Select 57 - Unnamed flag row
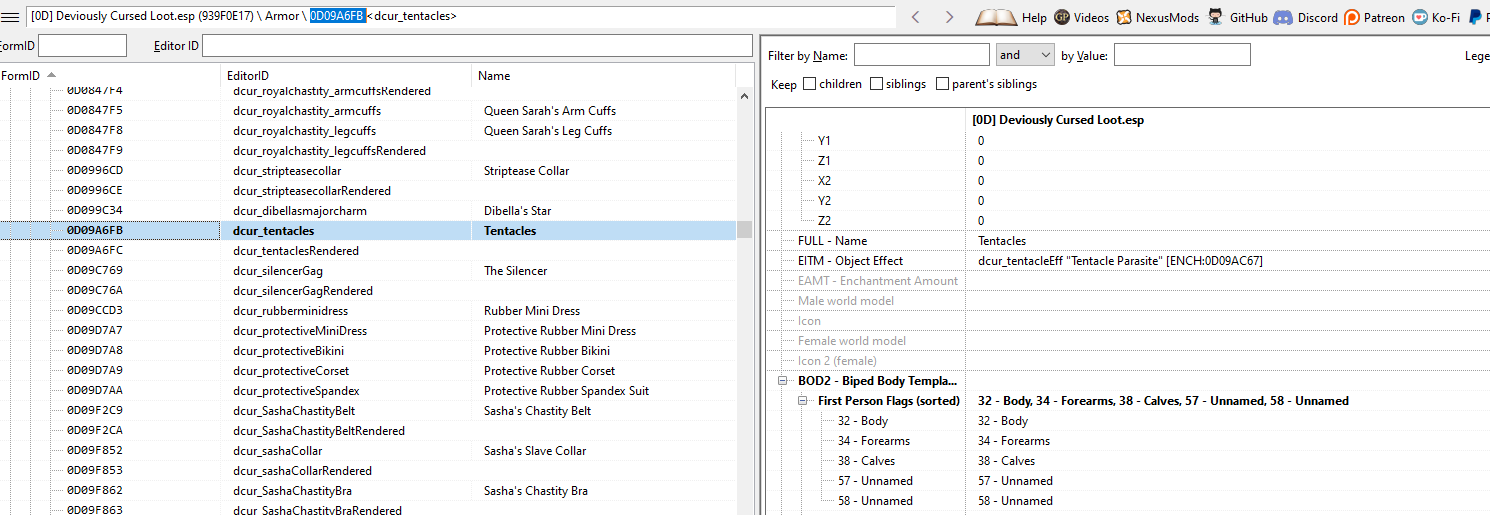Viewport: 1490px width, 515px height. click(x=1128, y=481)
